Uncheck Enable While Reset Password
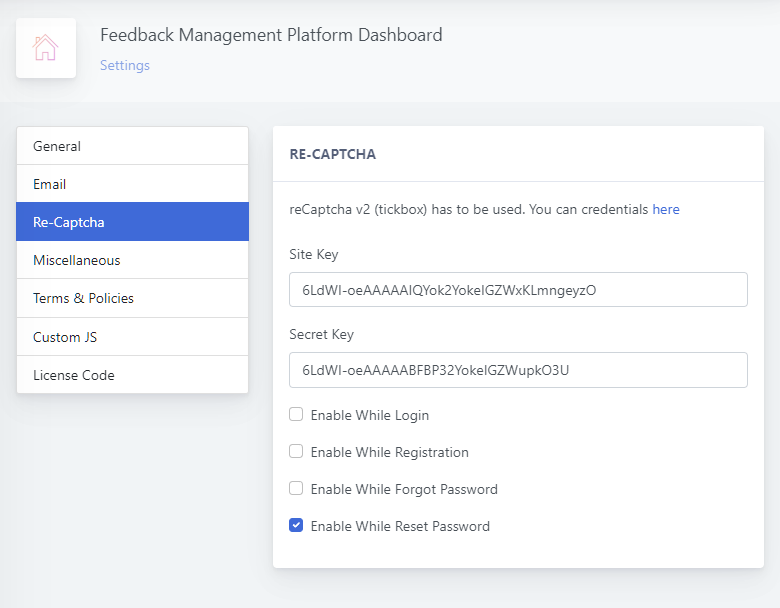The image size is (780, 608). click(296, 526)
